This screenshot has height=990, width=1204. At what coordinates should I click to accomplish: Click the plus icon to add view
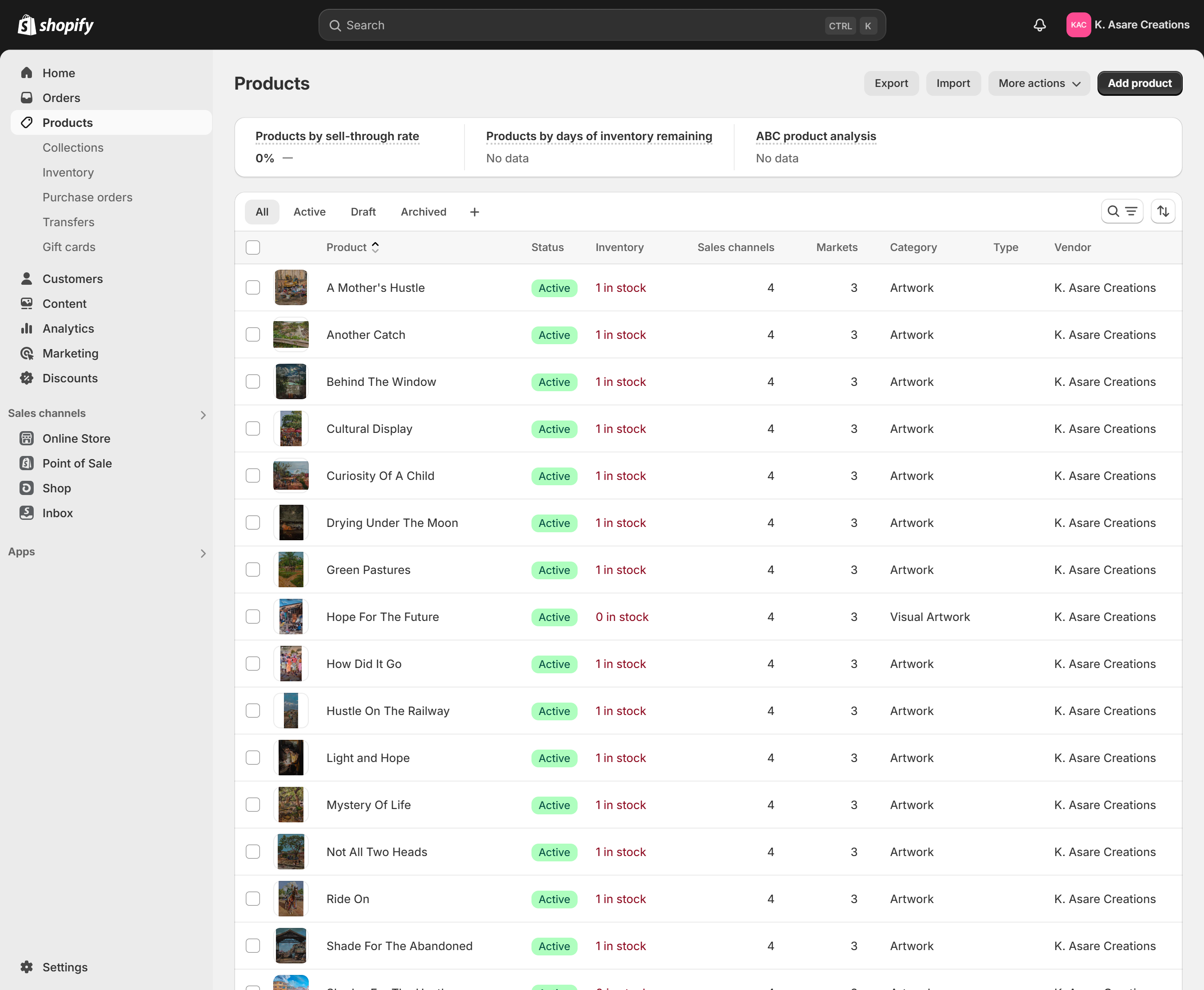coord(474,212)
